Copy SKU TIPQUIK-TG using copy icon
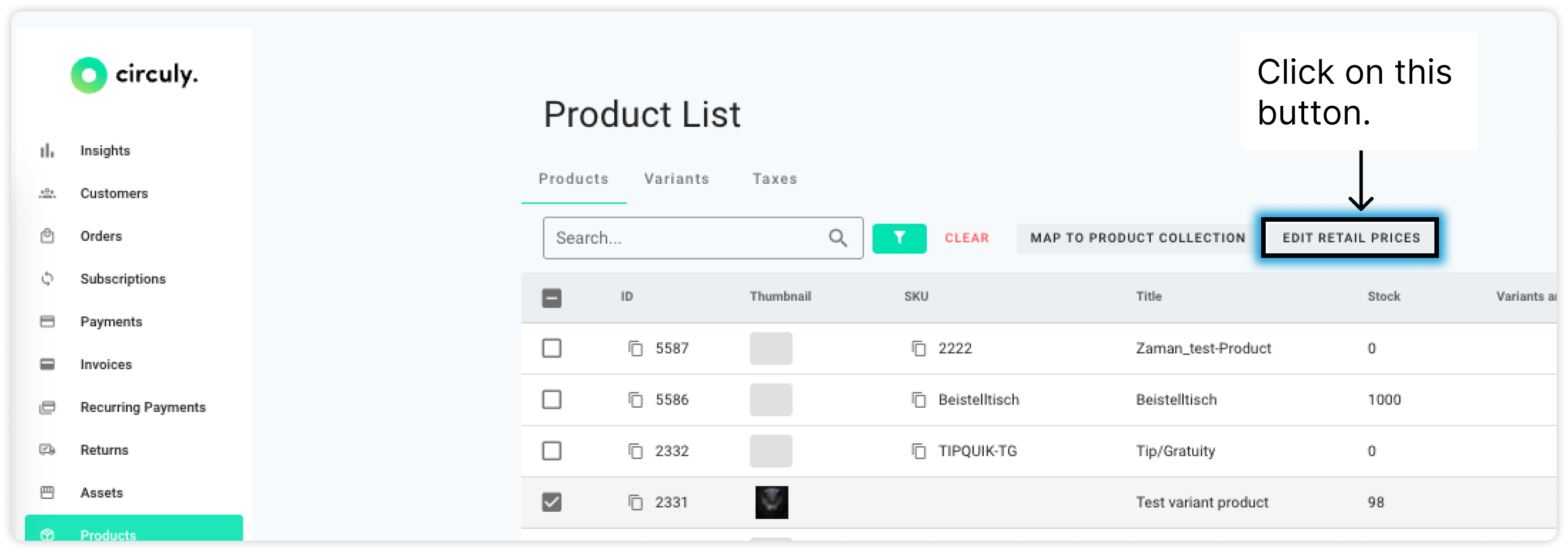This screenshot has width=1568, height=552. point(919,451)
